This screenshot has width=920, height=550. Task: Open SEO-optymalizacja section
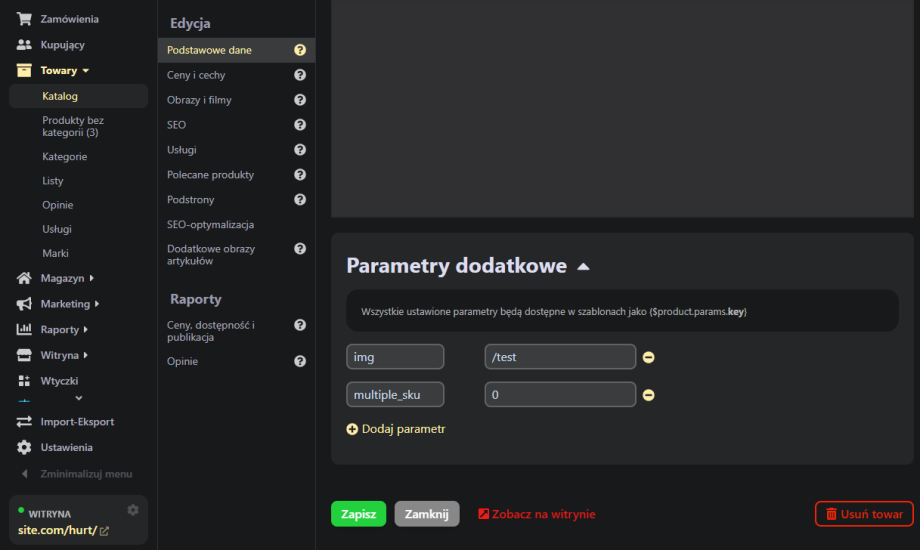tap(210, 224)
